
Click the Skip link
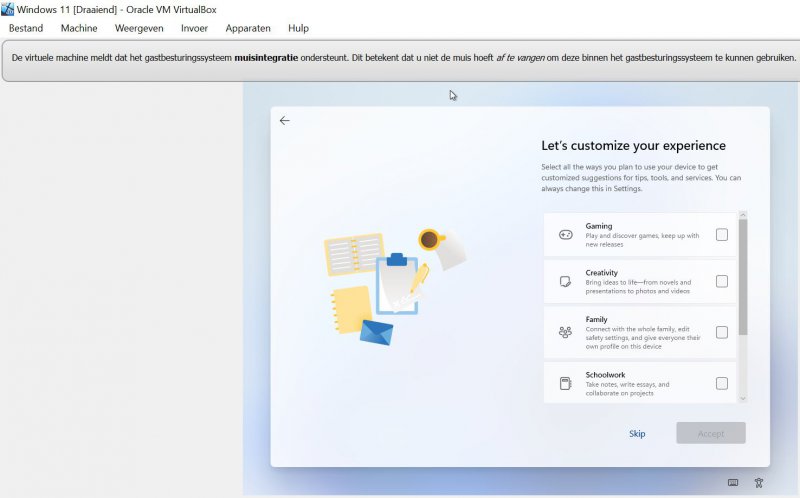click(x=637, y=434)
